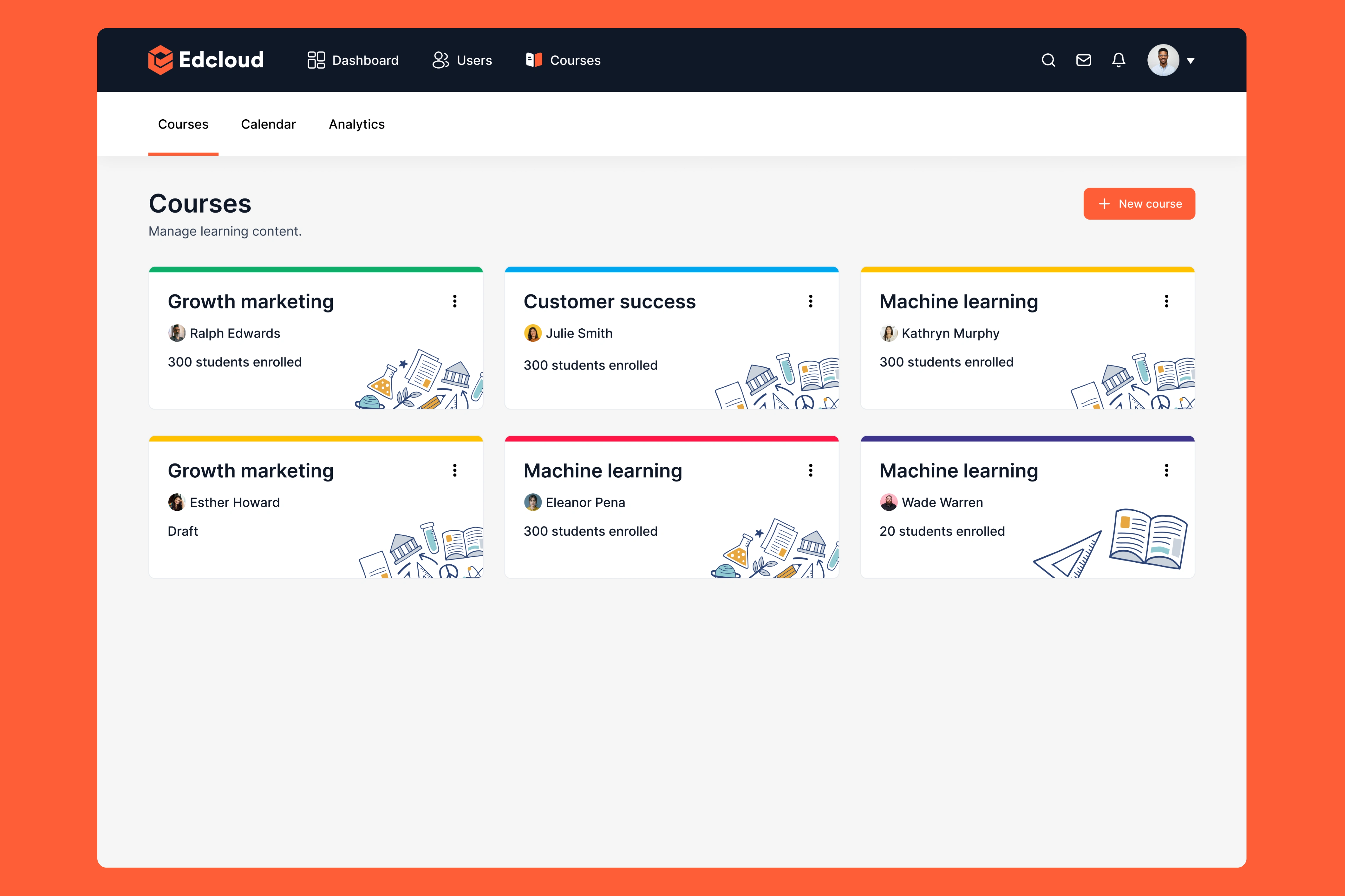This screenshot has height=896, width=1345.
Task: Open three-dot menu on Wade Warren's course
Action: coord(1166,470)
